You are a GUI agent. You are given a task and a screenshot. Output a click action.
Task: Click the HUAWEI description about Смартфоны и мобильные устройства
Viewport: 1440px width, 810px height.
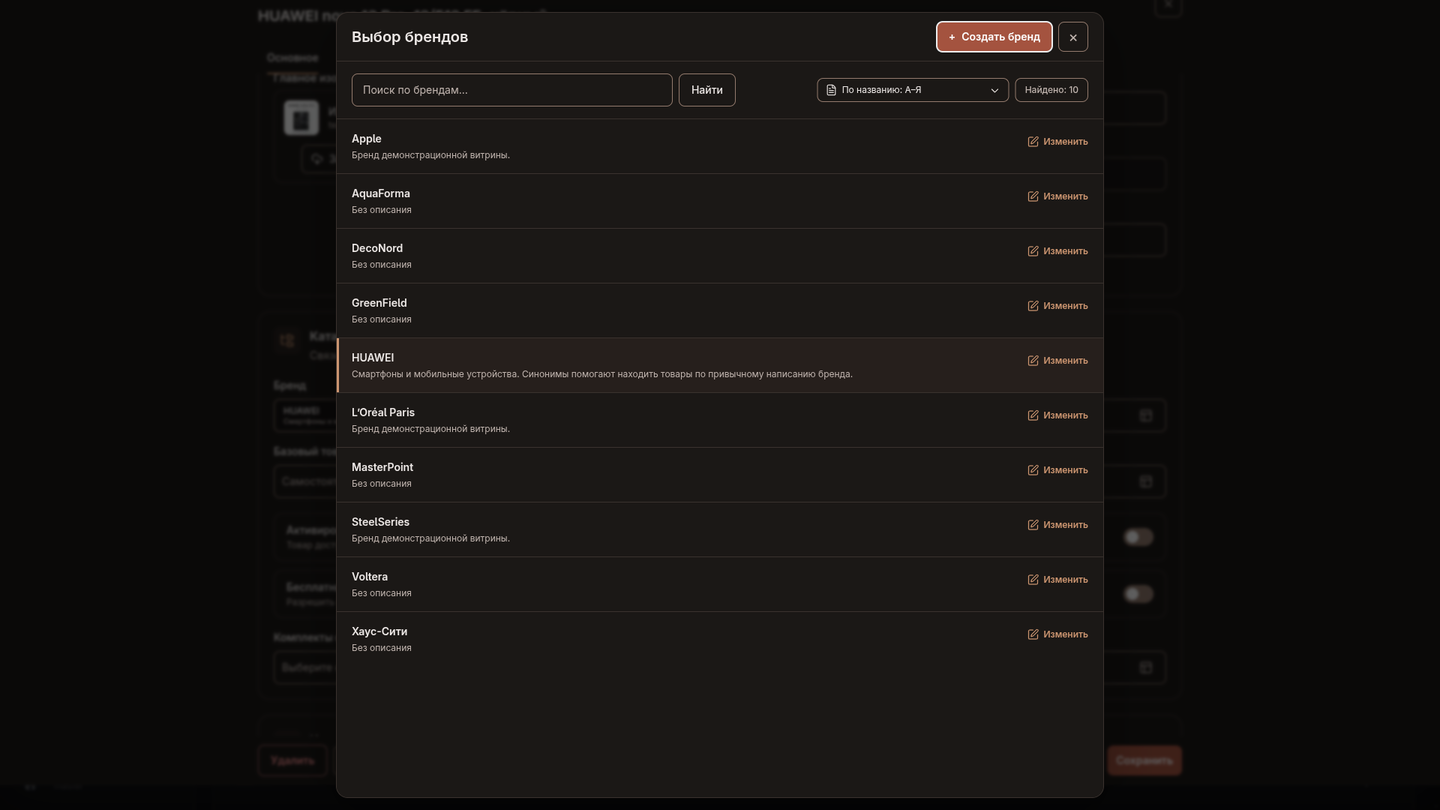(x=602, y=374)
